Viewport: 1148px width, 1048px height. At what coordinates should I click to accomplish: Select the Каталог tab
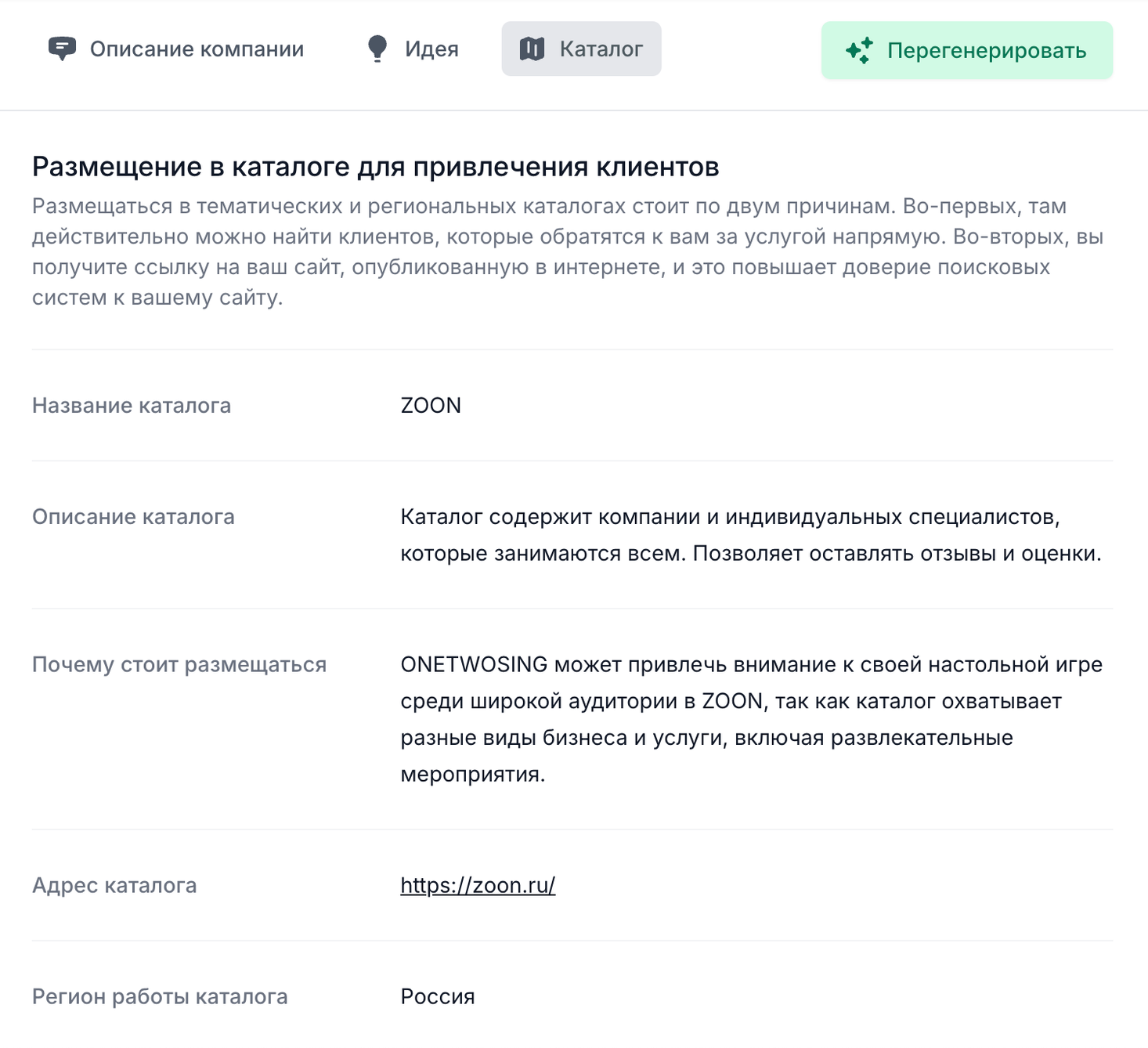pos(581,49)
